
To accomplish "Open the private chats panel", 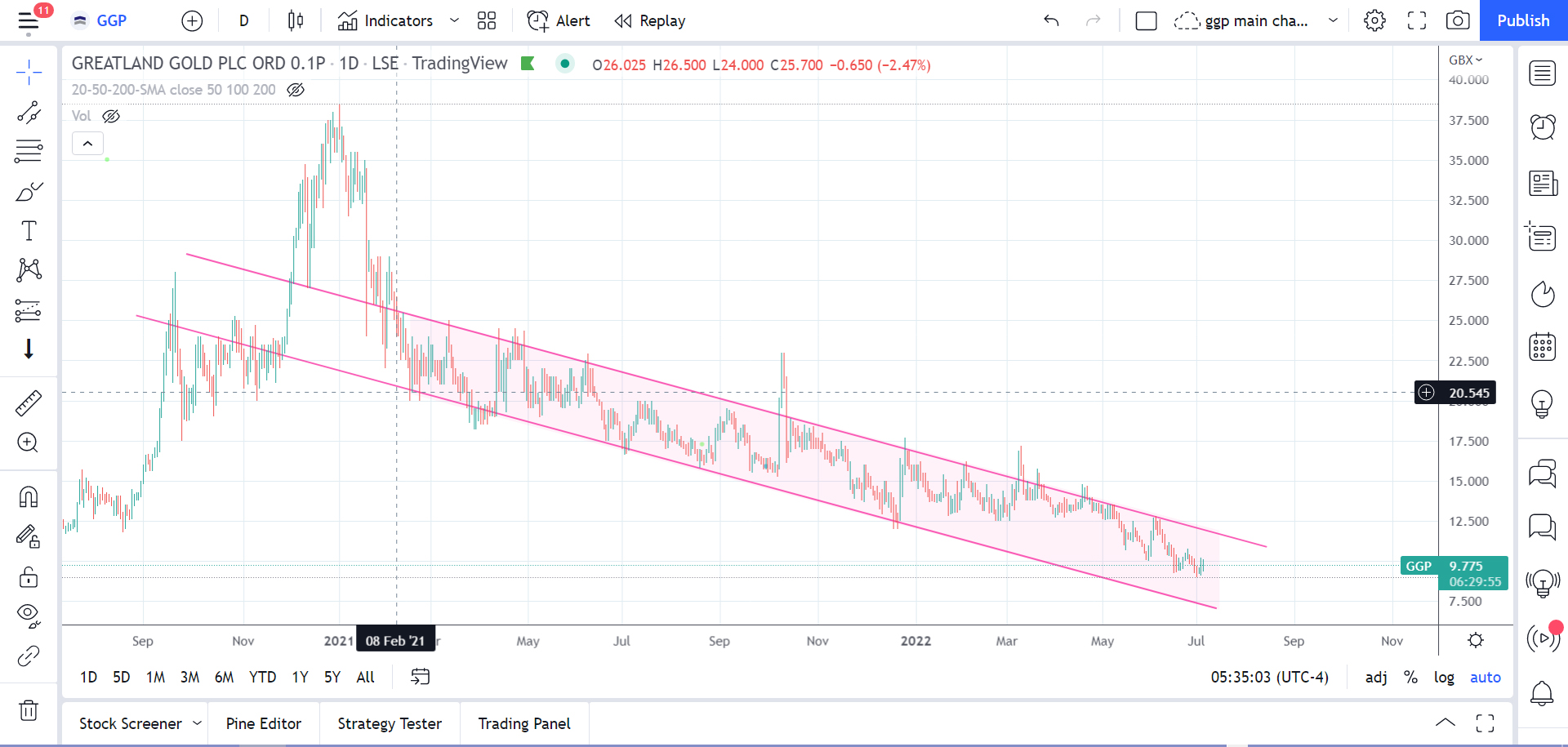I will [1542, 527].
